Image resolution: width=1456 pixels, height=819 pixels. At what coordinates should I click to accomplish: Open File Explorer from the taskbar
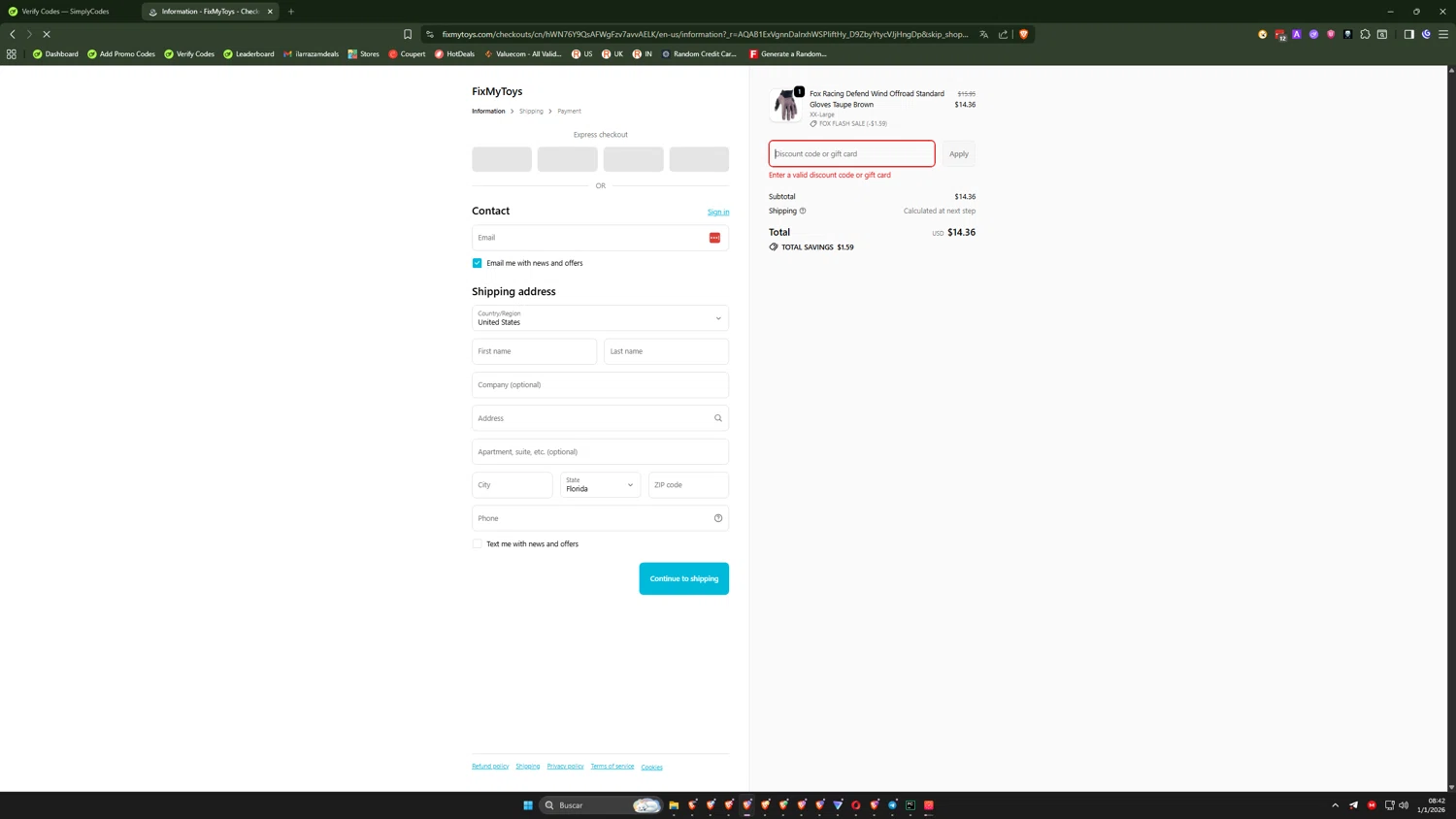pos(674,805)
